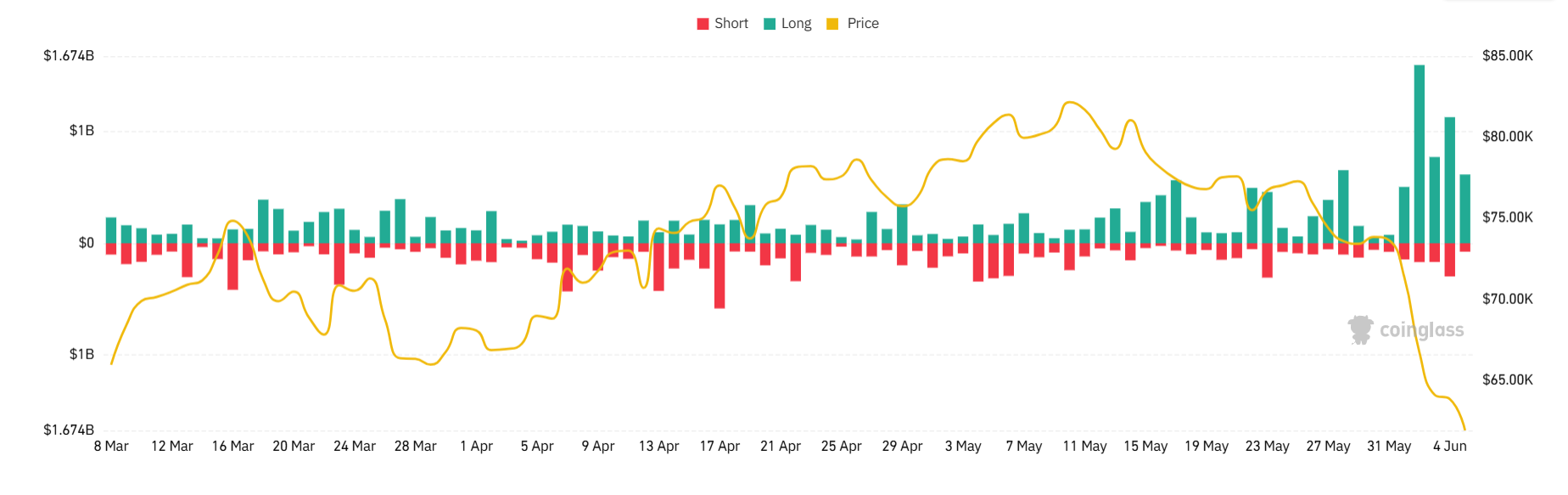Click the 5 Apr date label
The width and height of the screenshot is (1568, 495).
coord(537,447)
